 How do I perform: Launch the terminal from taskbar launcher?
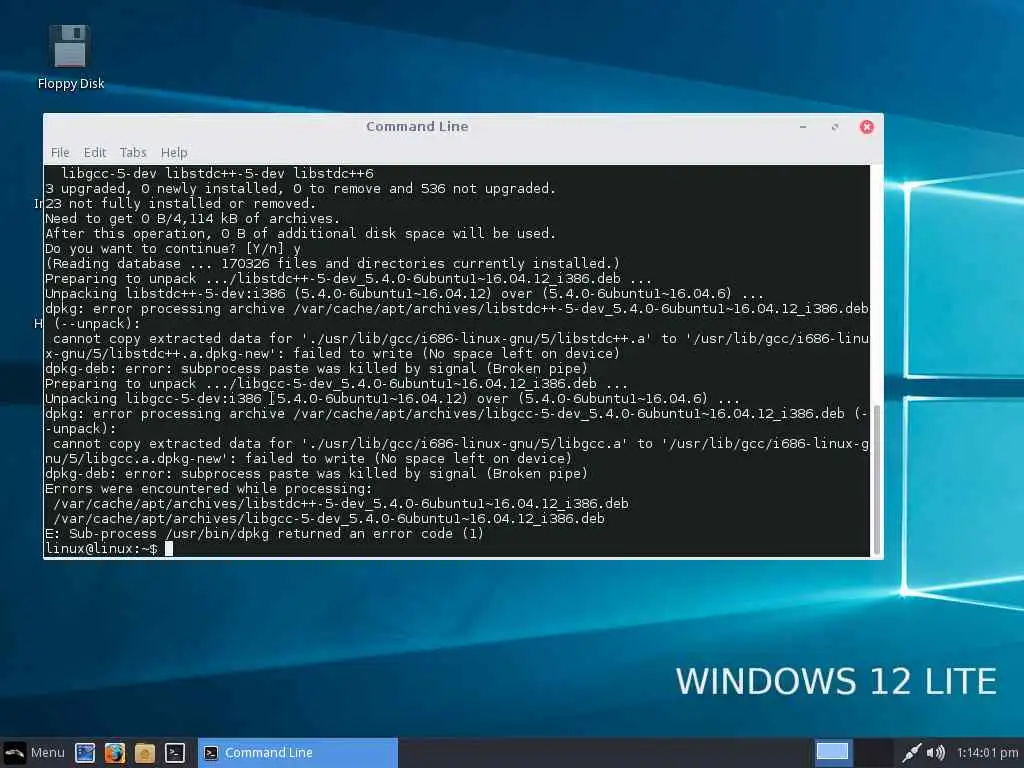(174, 753)
